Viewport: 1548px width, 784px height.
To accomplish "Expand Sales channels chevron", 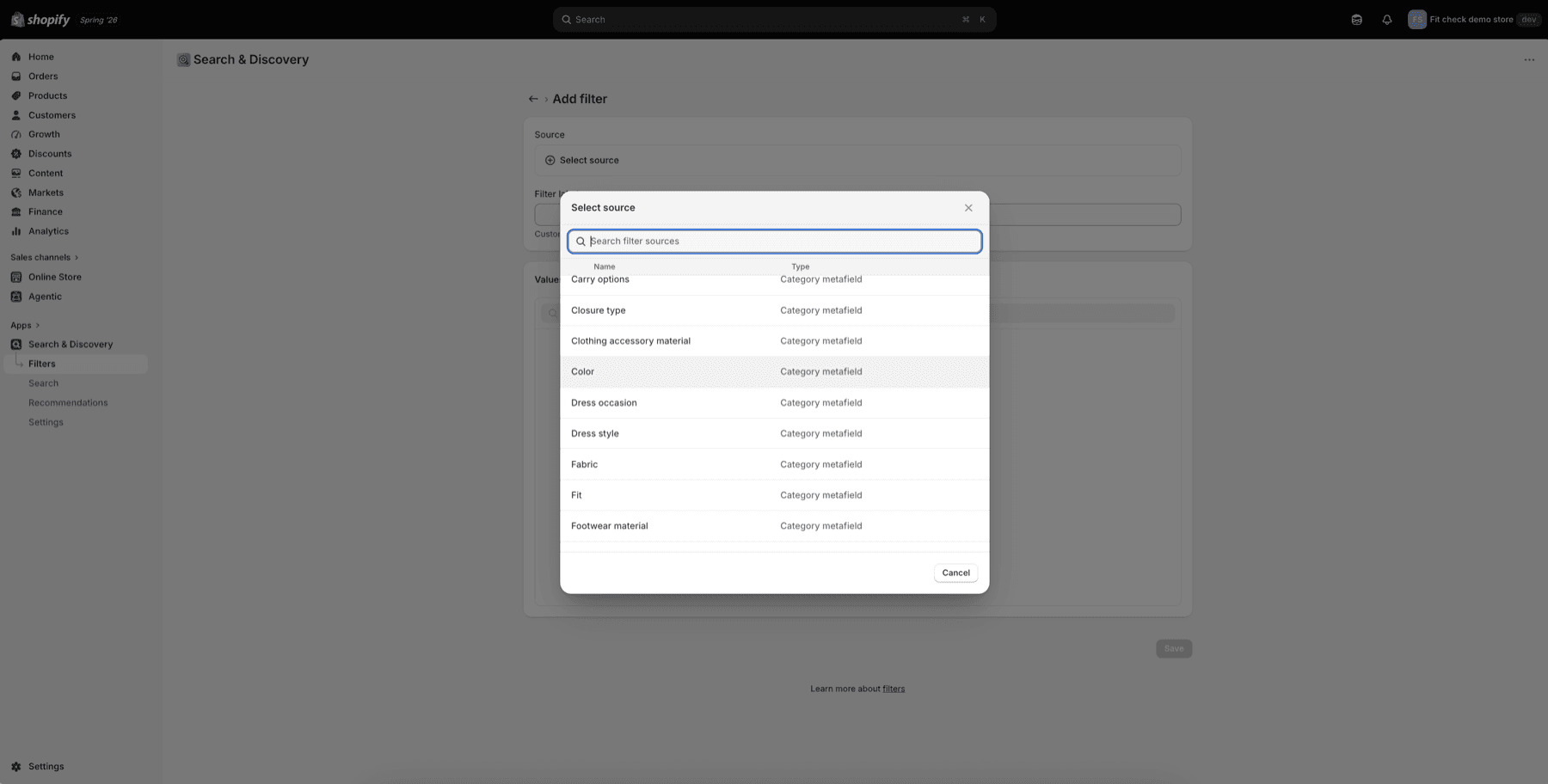I will (77, 257).
